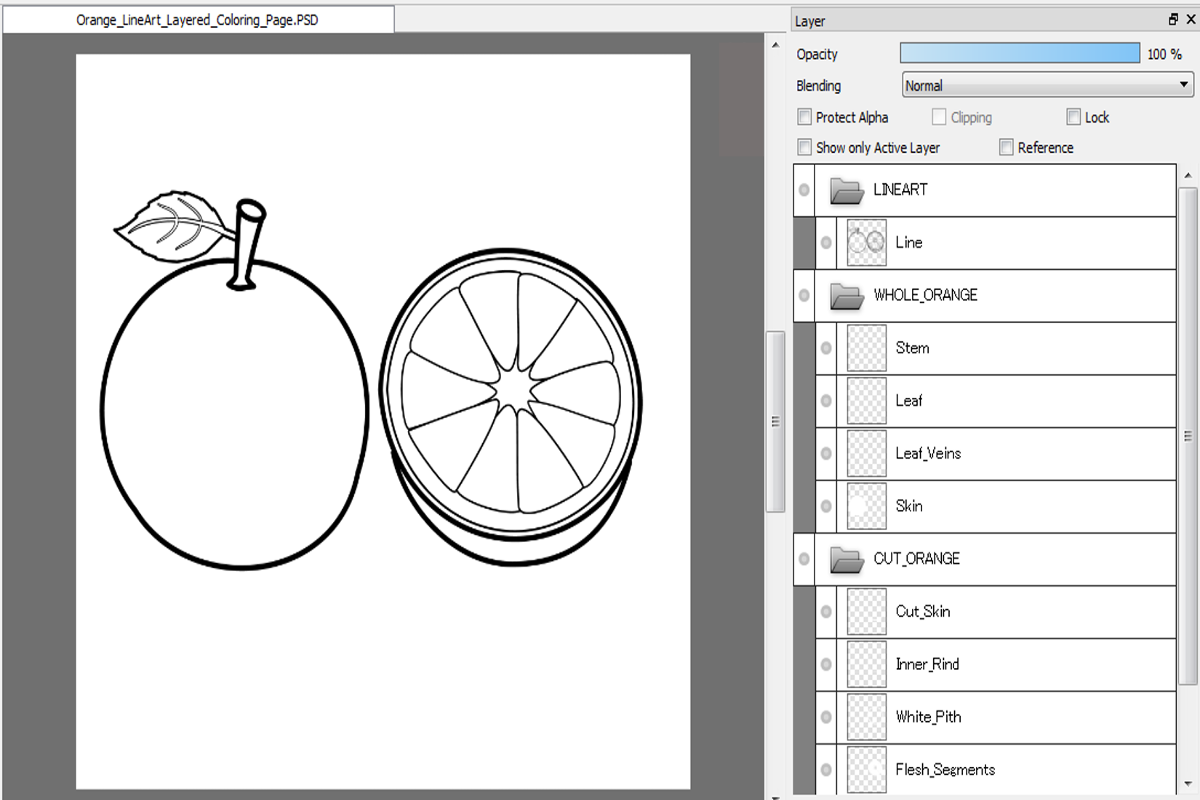Close the Layer panel
This screenshot has width=1200, height=800.
1189,20
